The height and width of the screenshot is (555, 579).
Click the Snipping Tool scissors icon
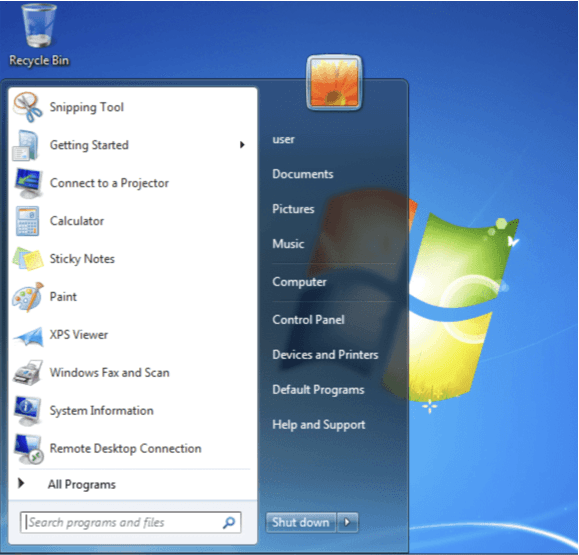[27, 107]
